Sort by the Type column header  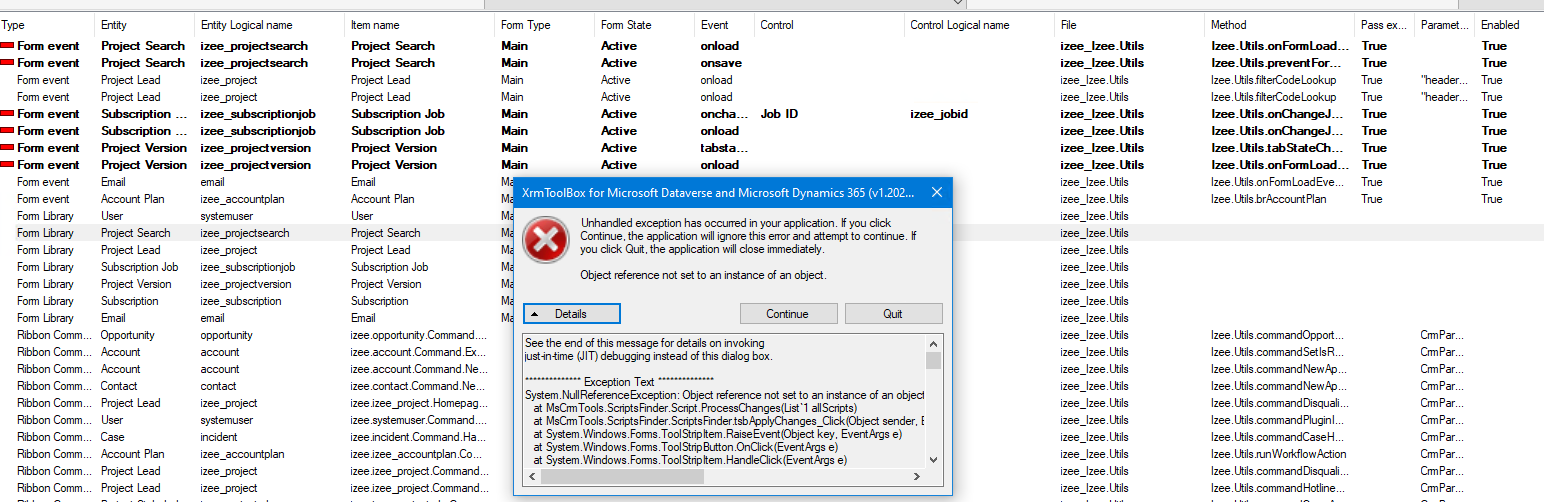point(14,25)
